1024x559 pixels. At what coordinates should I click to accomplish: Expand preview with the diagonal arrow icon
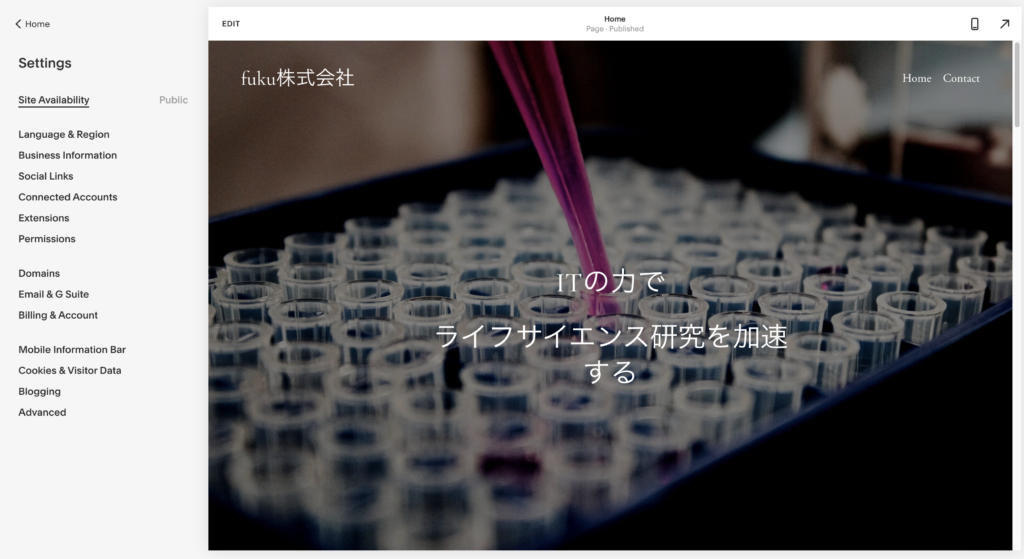(1004, 24)
